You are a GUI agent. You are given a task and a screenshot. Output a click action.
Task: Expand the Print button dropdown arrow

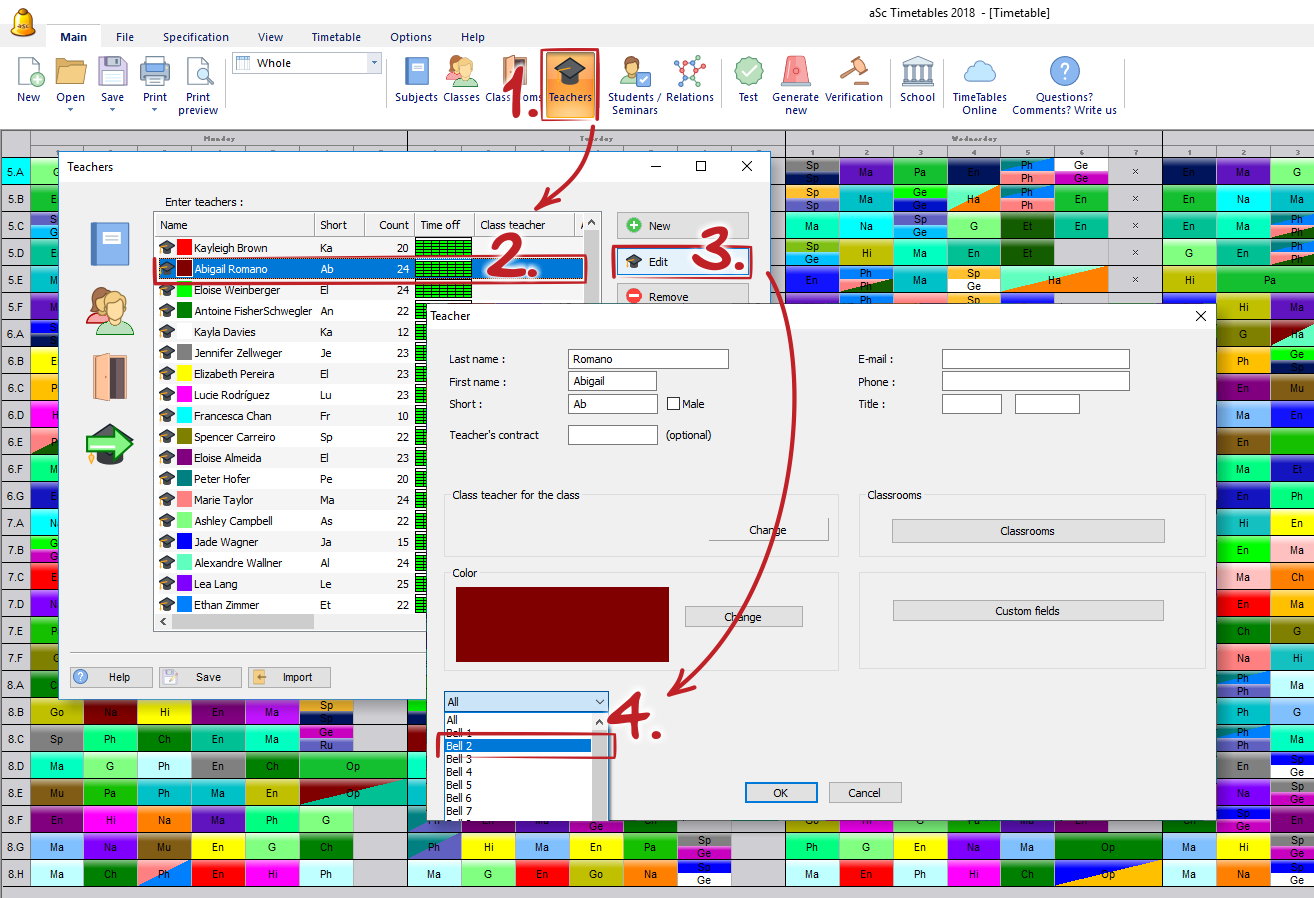155,109
